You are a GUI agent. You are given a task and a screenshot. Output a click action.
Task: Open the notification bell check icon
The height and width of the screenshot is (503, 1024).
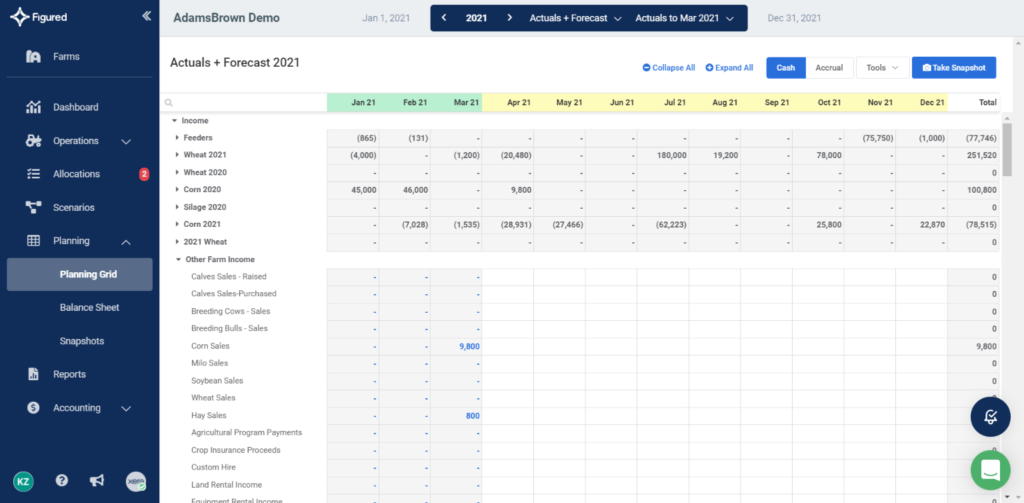990,416
